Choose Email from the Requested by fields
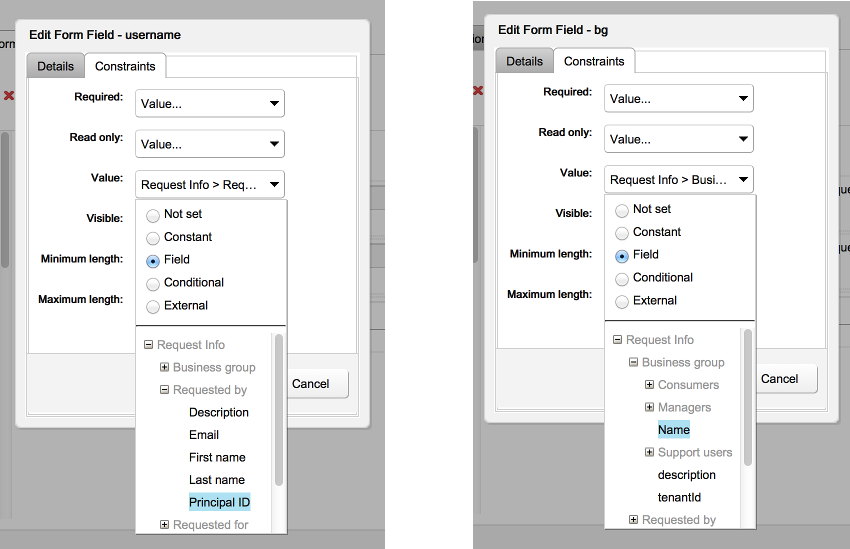Image resolution: width=850 pixels, height=549 pixels. [204, 435]
